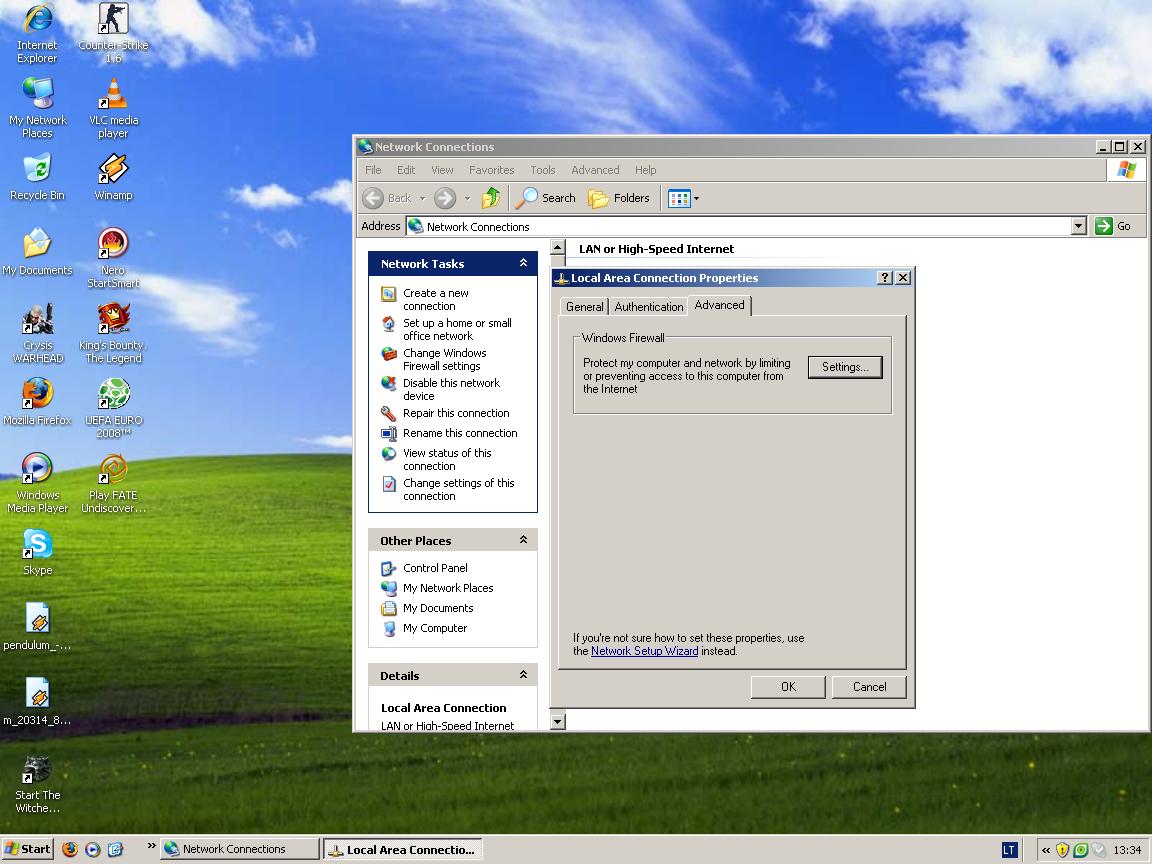Click the Go button beside Address bar

[1113, 226]
